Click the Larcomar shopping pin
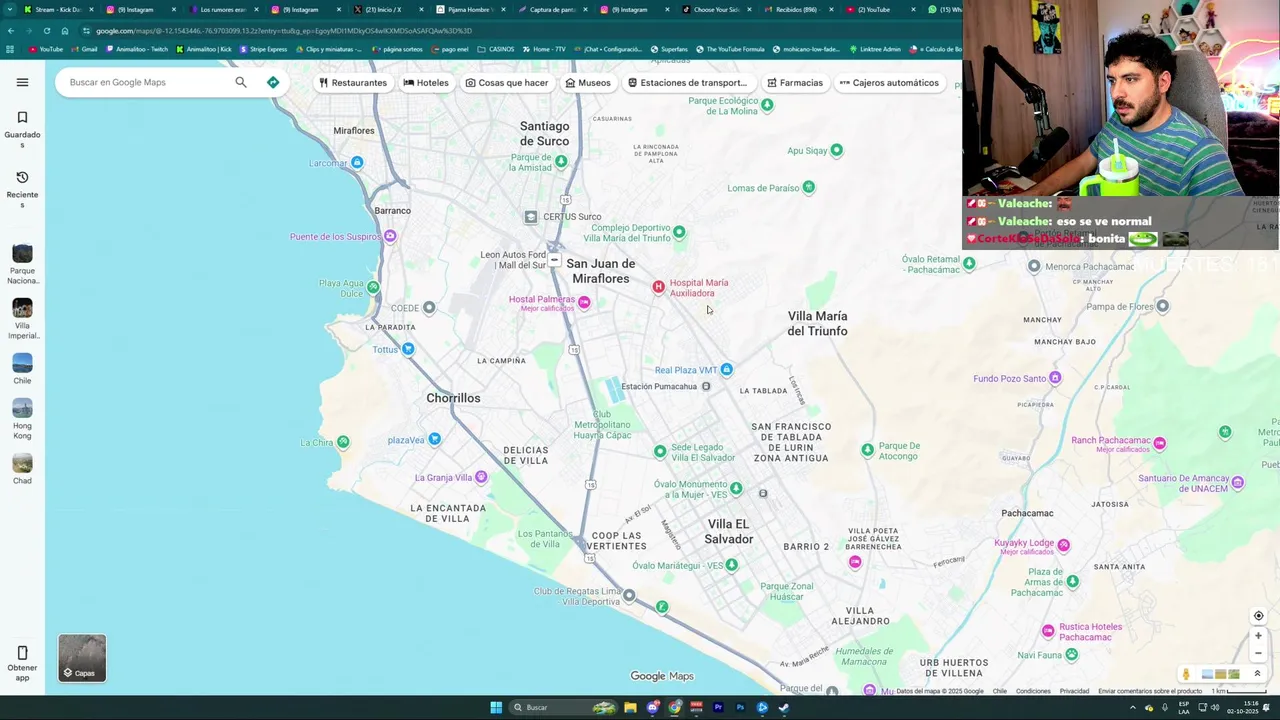The width and height of the screenshot is (1280, 720). (x=357, y=162)
